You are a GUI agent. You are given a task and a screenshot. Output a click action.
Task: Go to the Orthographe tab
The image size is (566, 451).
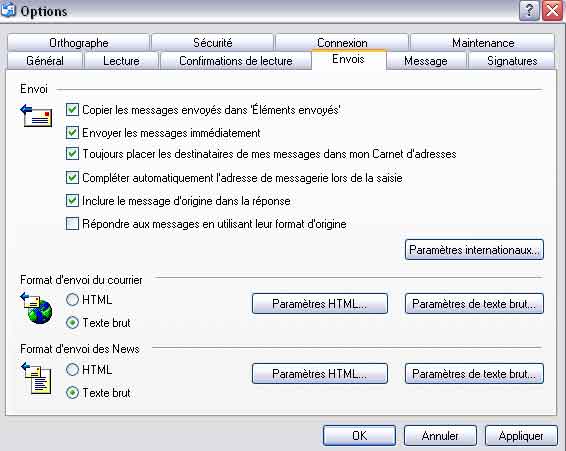(x=78, y=43)
